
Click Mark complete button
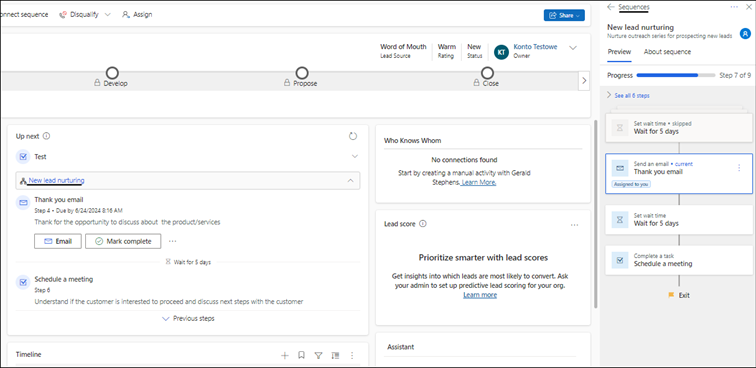pos(123,241)
